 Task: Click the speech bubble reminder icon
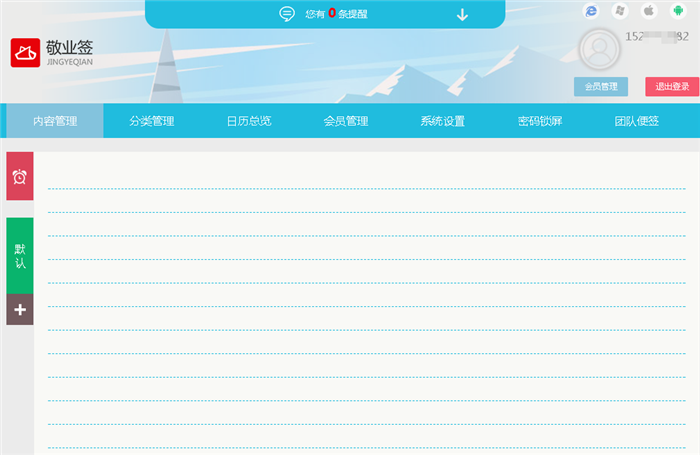(287, 14)
